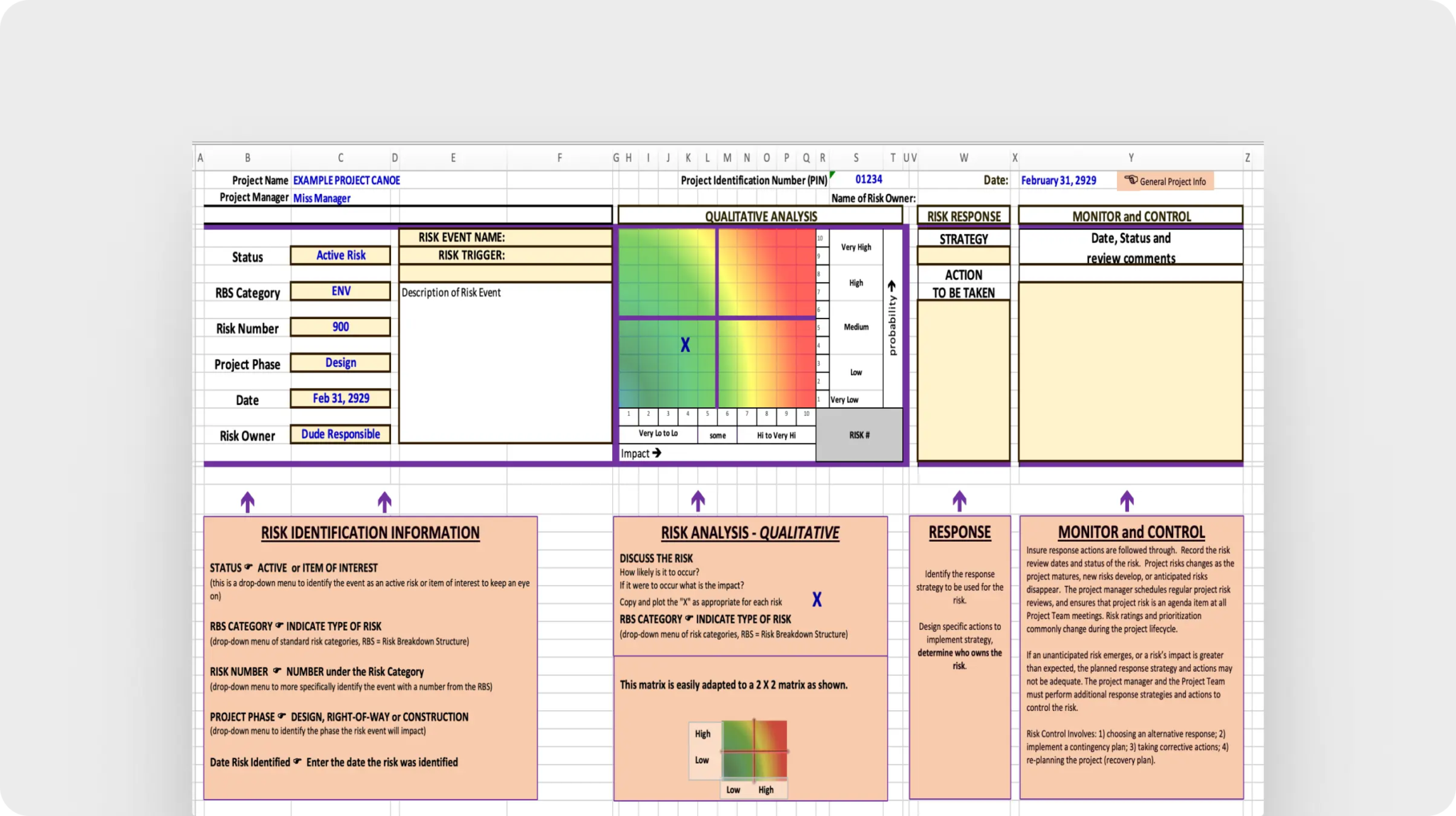The height and width of the screenshot is (816, 1456).
Task: Select the Medium probability label
Action: 856,327
